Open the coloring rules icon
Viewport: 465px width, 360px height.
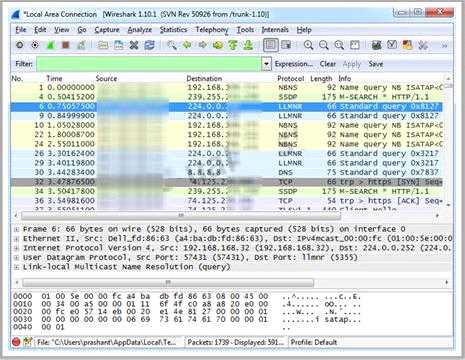pos(407,45)
